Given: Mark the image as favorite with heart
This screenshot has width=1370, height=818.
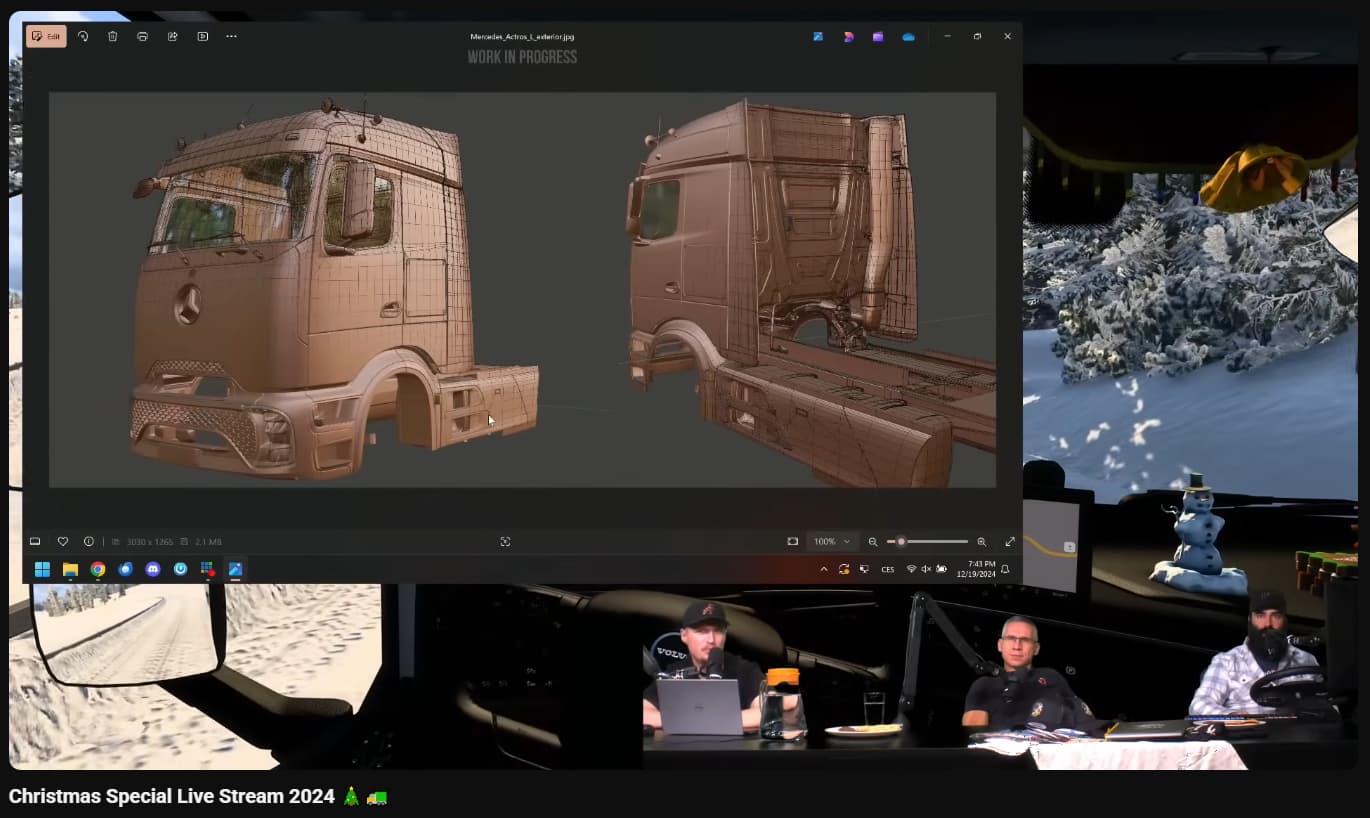Looking at the screenshot, I should (63, 541).
